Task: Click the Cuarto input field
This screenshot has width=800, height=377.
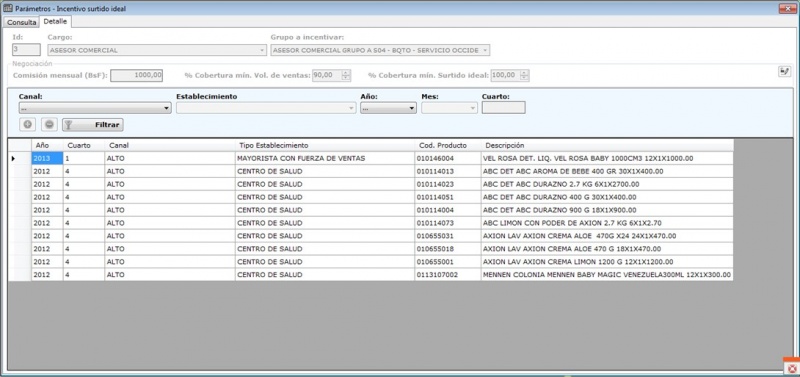Action: [x=503, y=108]
